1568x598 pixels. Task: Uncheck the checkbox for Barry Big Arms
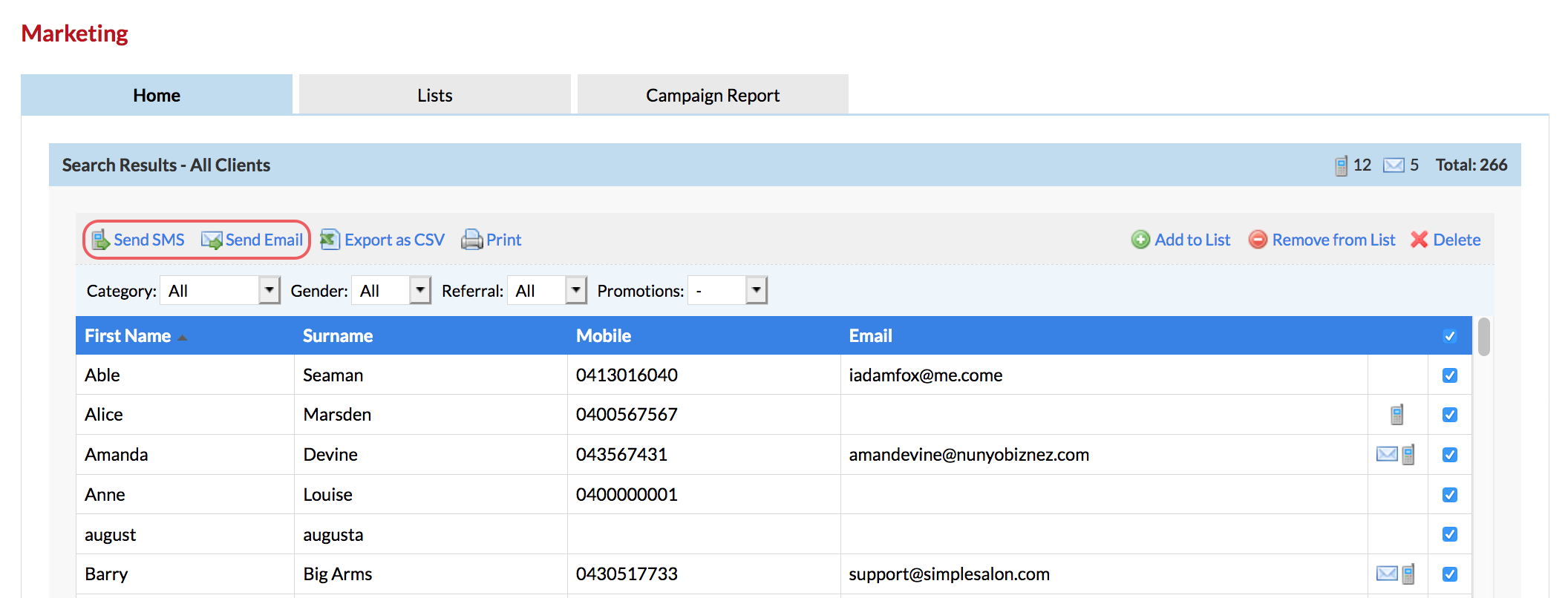1449,574
